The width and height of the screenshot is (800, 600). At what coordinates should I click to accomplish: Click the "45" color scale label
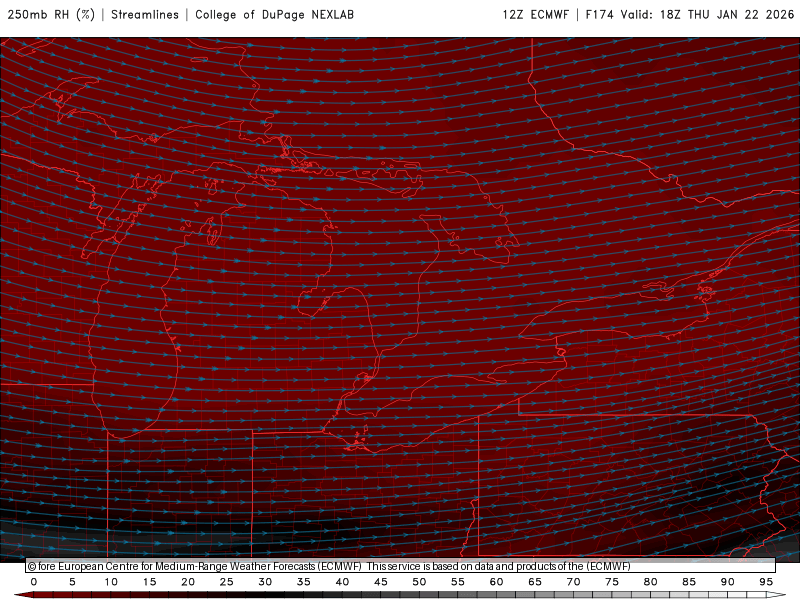381,582
